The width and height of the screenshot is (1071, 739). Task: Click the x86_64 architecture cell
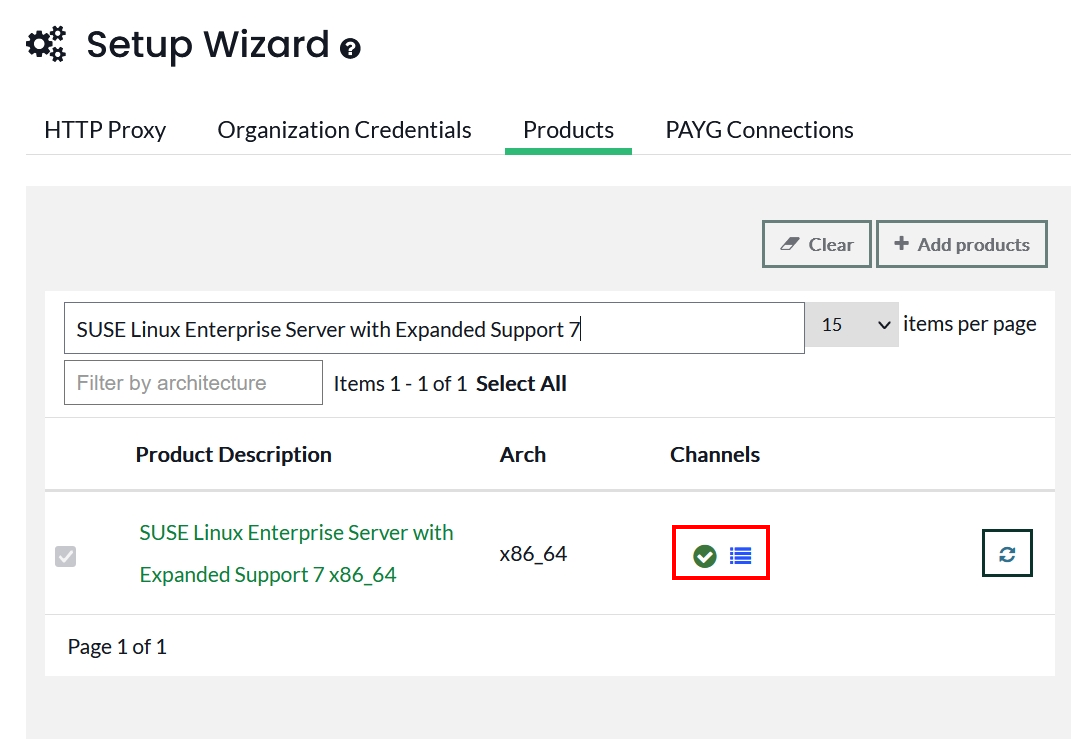pos(533,553)
